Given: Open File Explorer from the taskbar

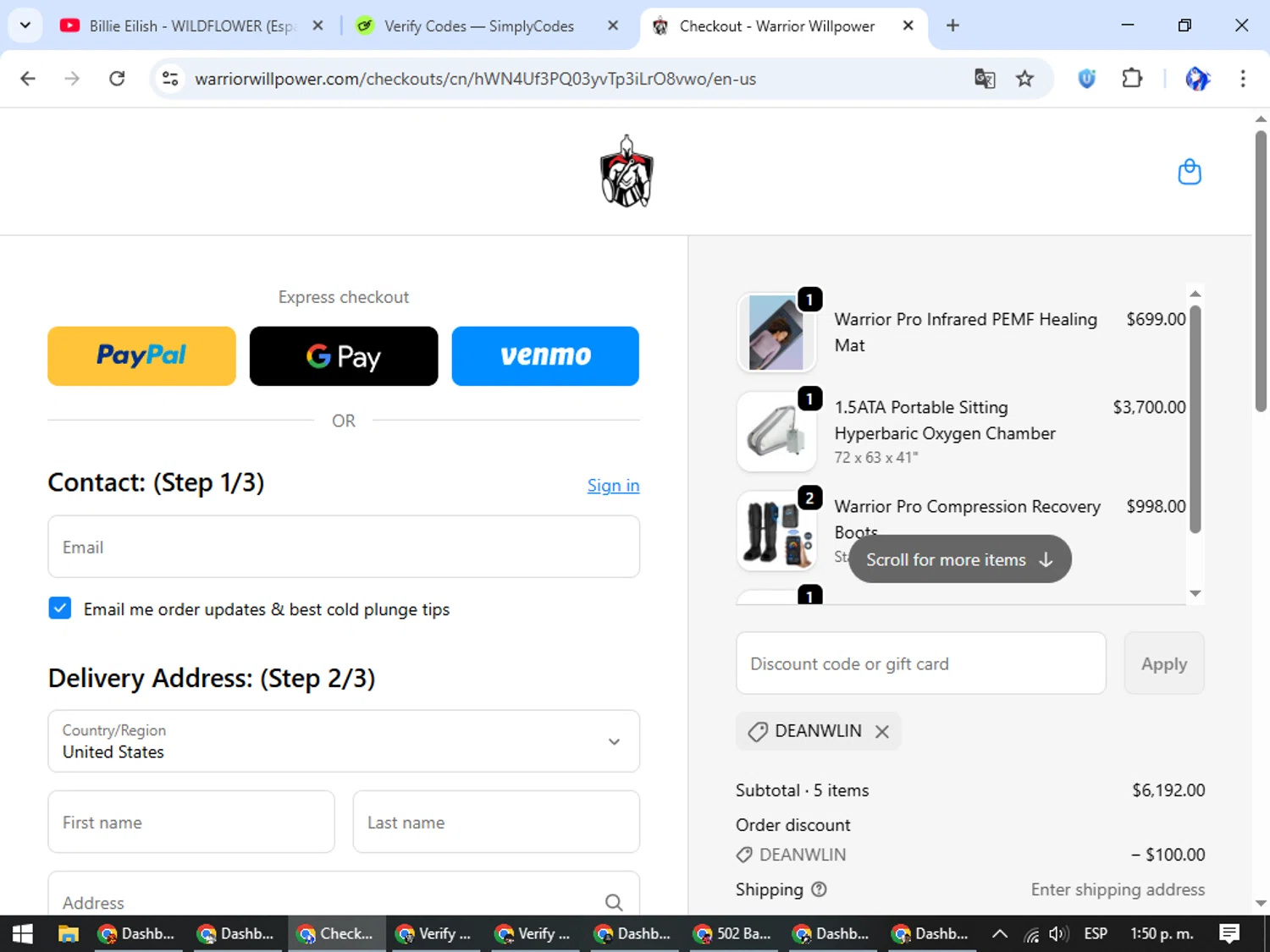Looking at the screenshot, I should point(69,933).
